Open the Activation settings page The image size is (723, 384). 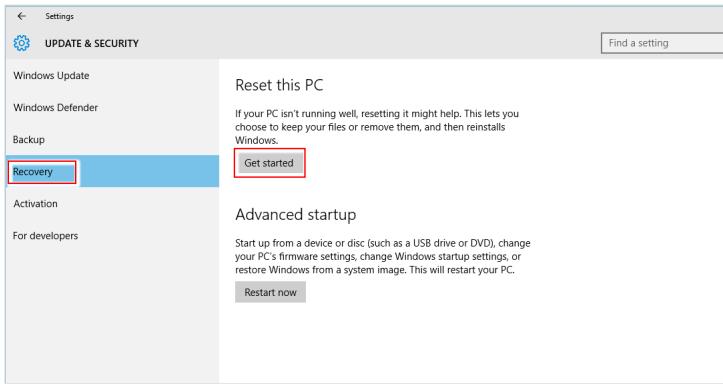click(36, 203)
